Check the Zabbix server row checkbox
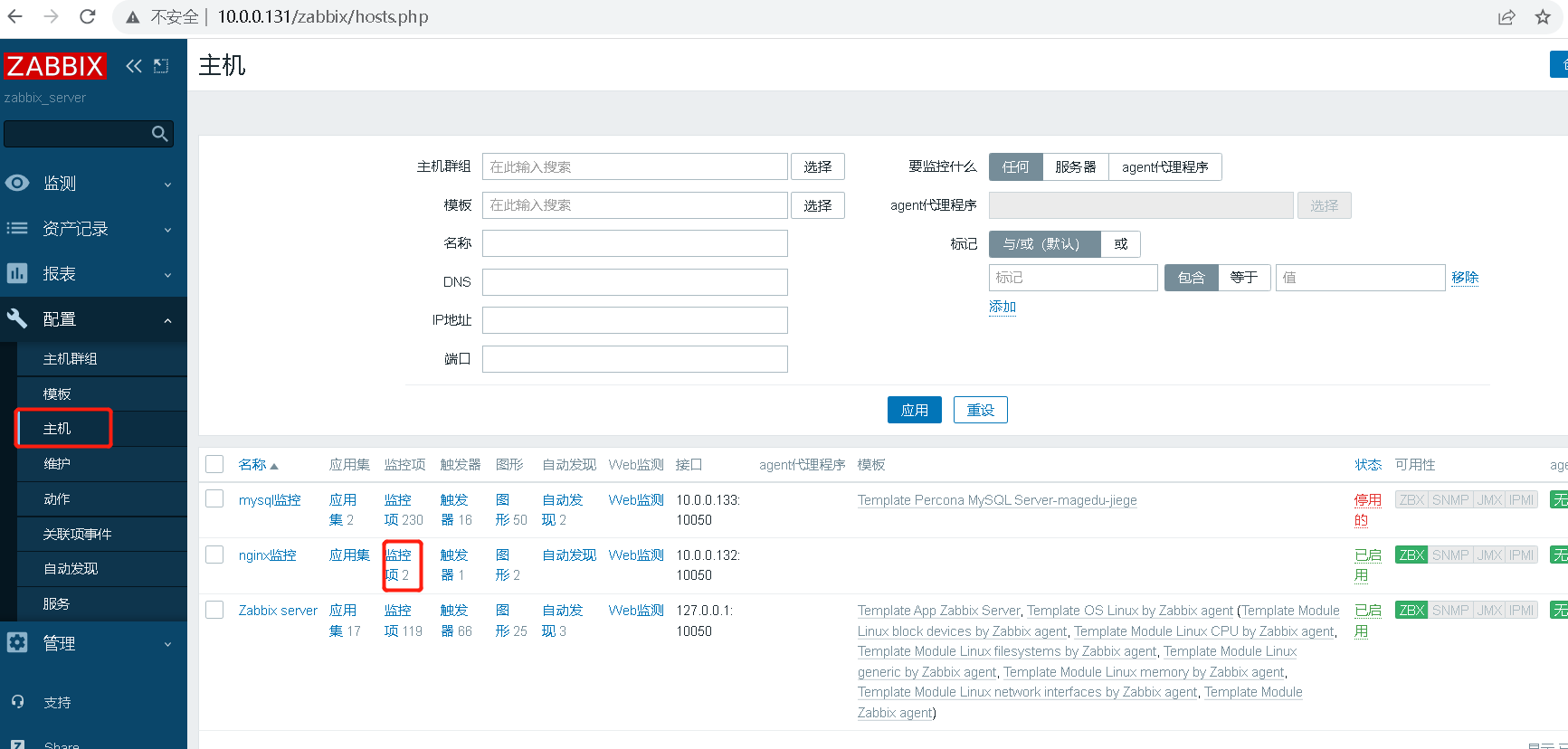Image resolution: width=1568 pixels, height=749 pixels. [x=214, y=610]
